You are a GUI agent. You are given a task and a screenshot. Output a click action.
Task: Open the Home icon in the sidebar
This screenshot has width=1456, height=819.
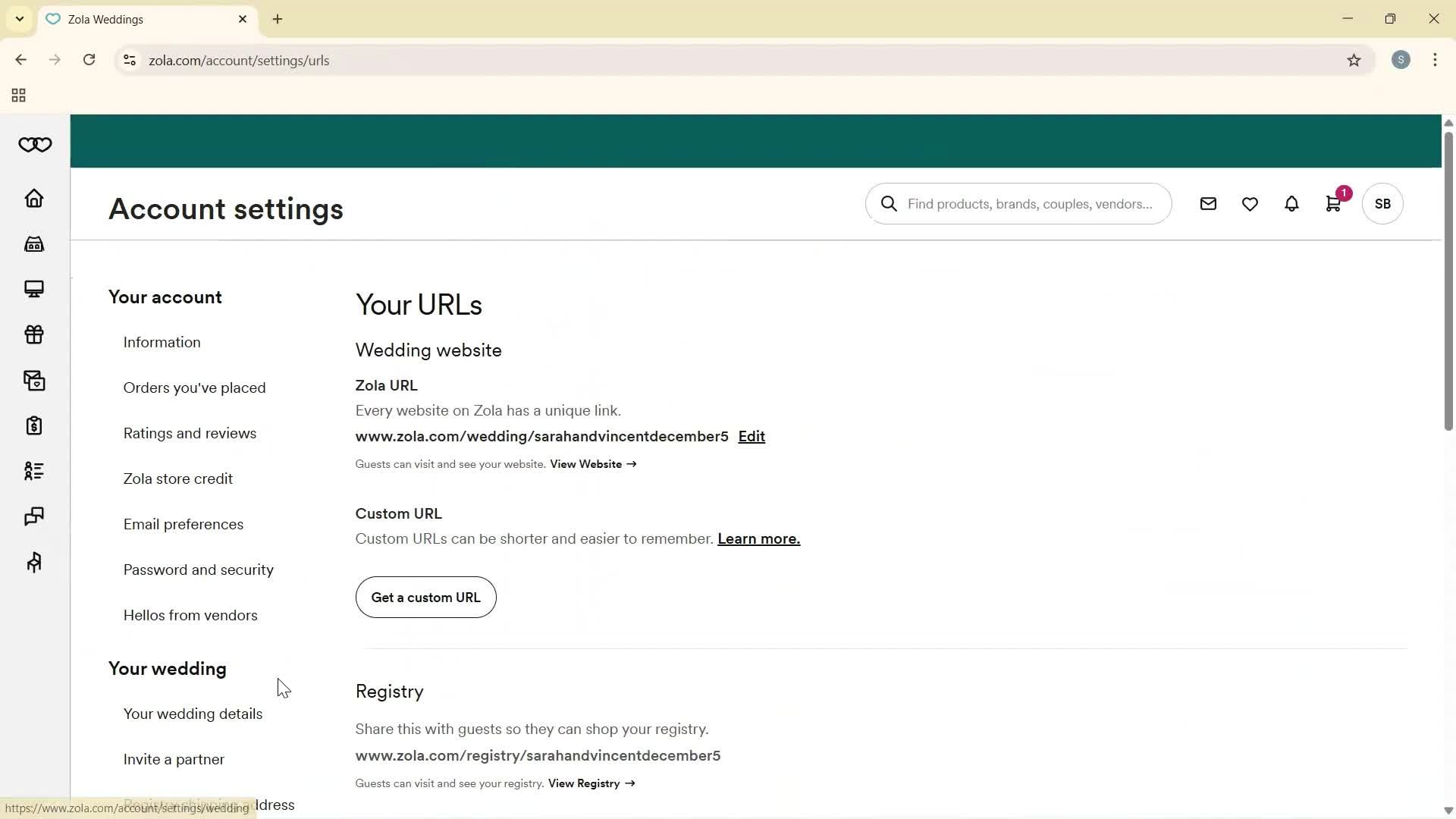[34, 198]
